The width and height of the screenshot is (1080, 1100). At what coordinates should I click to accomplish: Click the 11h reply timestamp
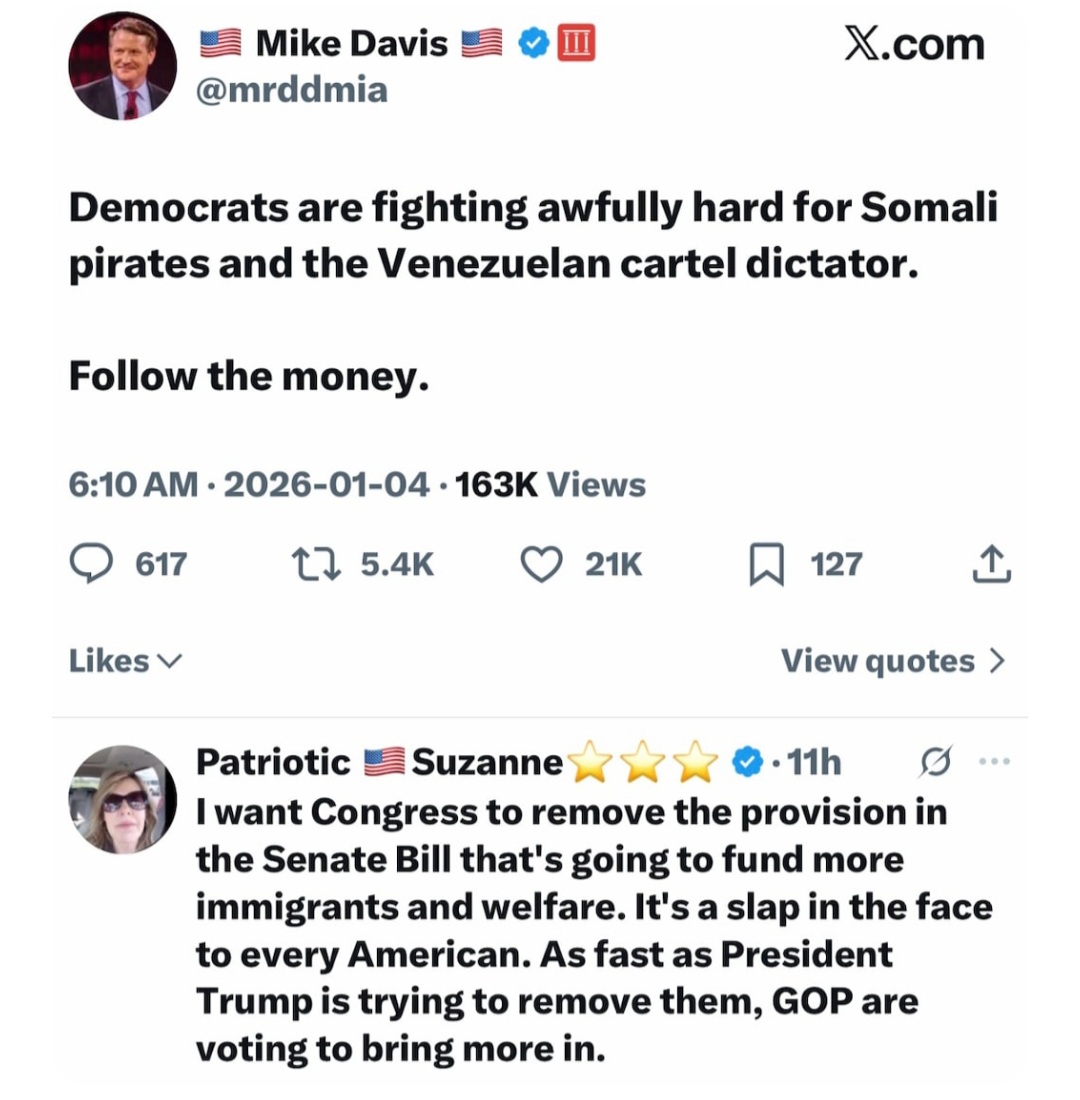click(x=814, y=763)
